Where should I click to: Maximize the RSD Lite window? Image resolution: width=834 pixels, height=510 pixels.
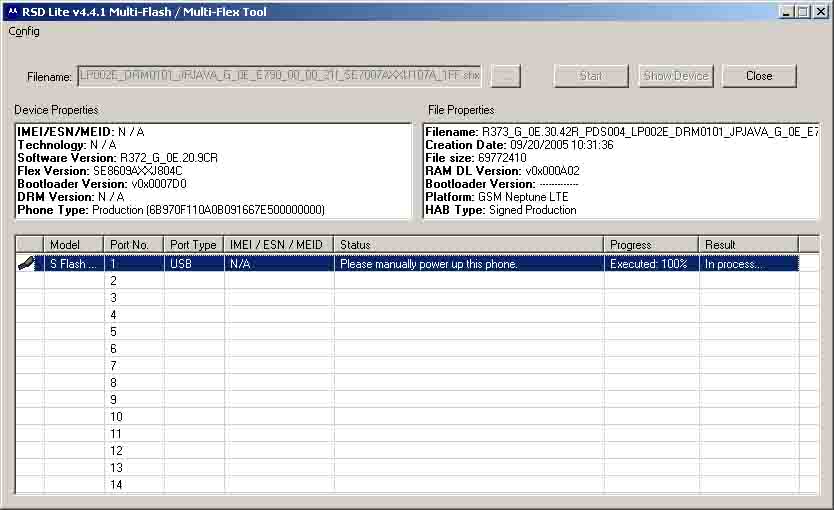[x=803, y=12]
